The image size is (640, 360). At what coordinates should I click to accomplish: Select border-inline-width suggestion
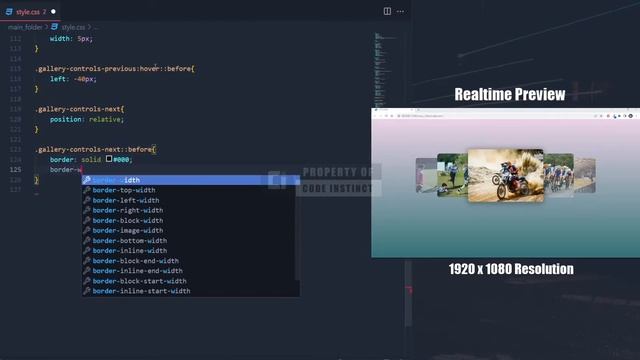click(x=191, y=251)
